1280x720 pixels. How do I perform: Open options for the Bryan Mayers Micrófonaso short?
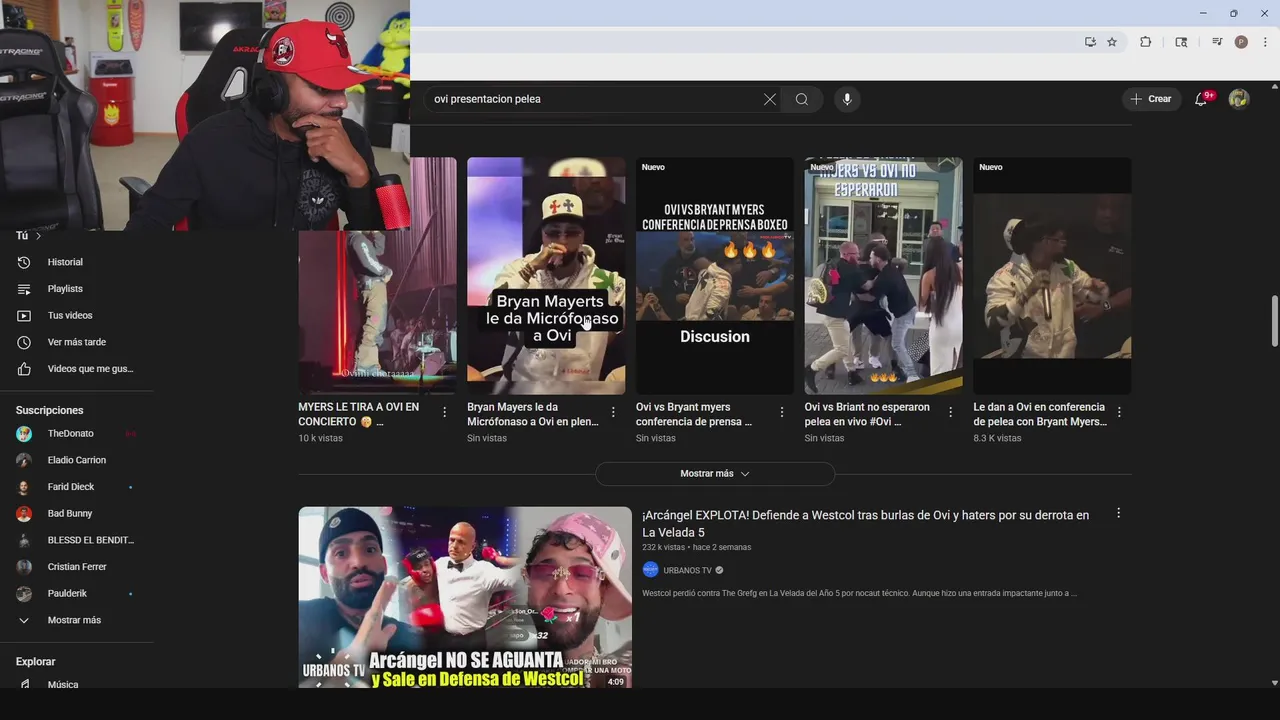coord(614,412)
